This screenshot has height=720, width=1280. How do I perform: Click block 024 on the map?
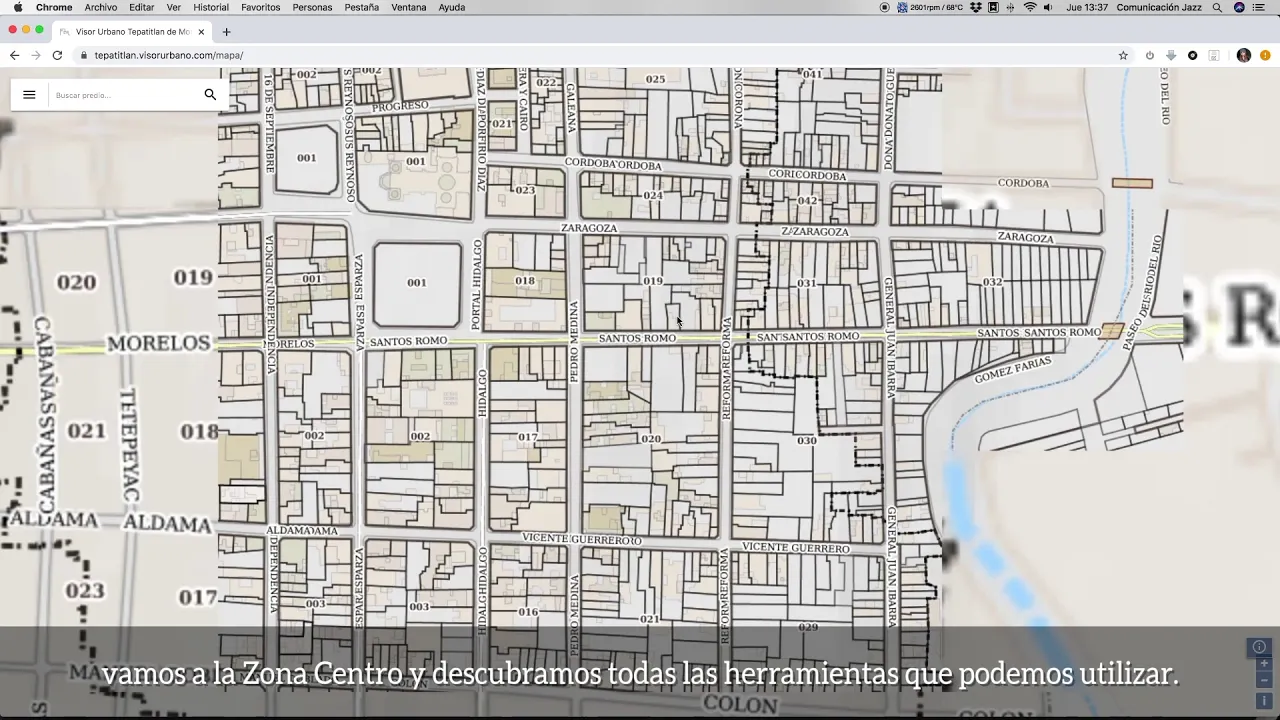click(653, 195)
